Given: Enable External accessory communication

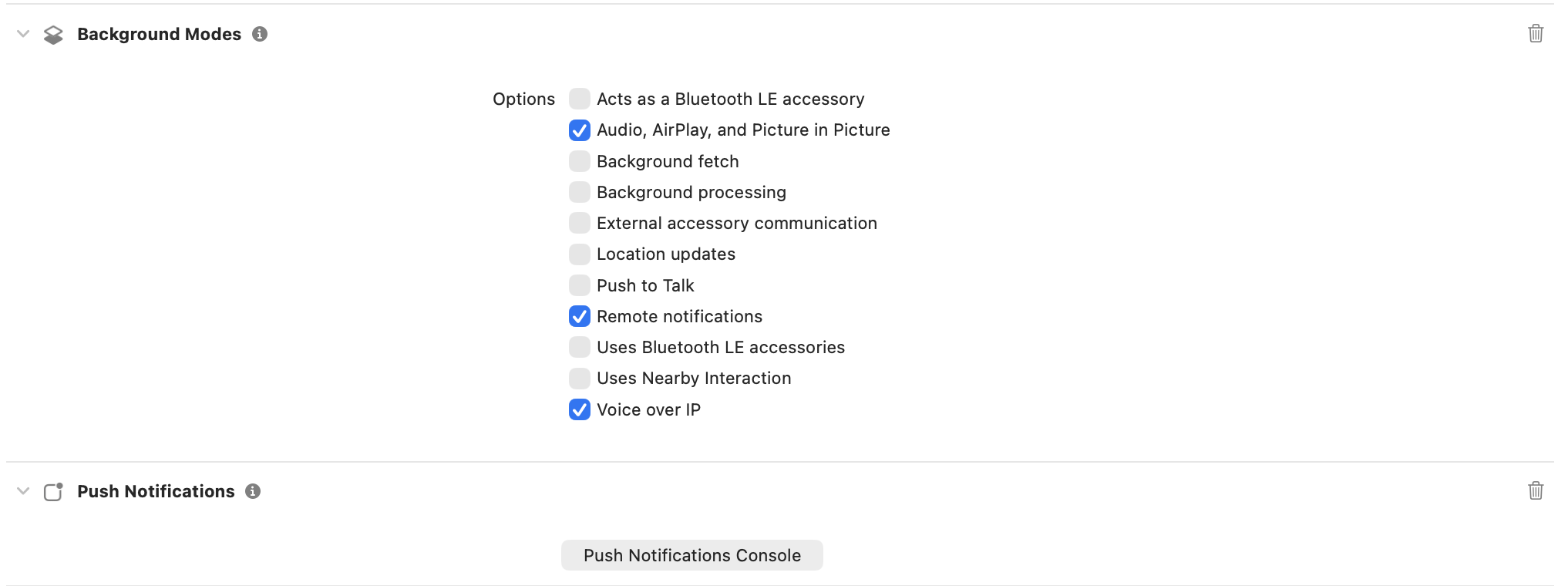Looking at the screenshot, I should pyautogui.click(x=579, y=223).
